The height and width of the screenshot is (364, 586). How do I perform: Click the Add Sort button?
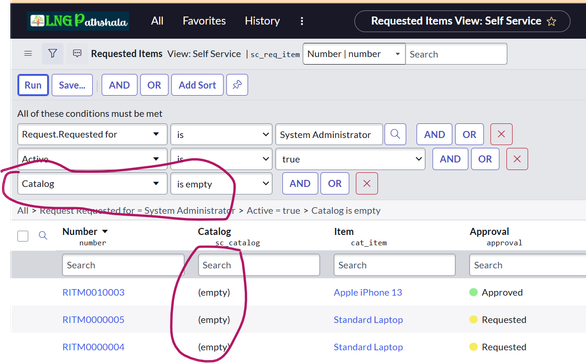tap(197, 85)
